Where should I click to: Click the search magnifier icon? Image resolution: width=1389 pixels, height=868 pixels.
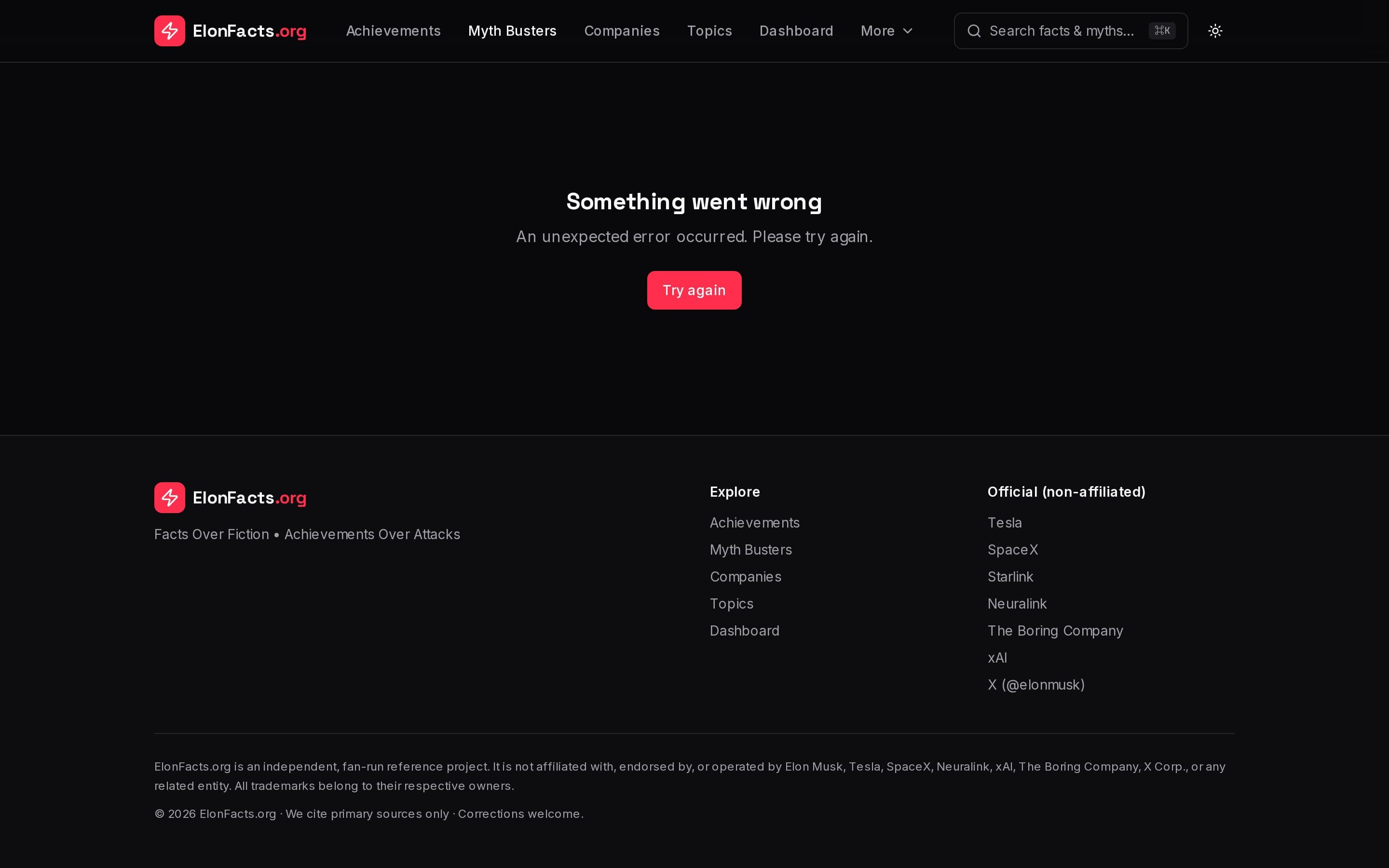(x=974, y=31)
